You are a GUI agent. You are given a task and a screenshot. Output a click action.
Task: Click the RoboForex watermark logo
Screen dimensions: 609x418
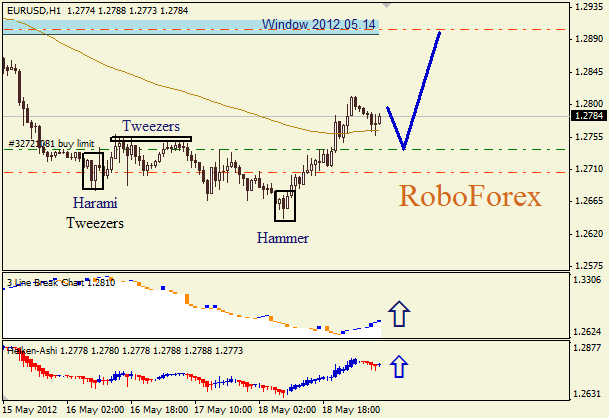click(x=469, y=197)
